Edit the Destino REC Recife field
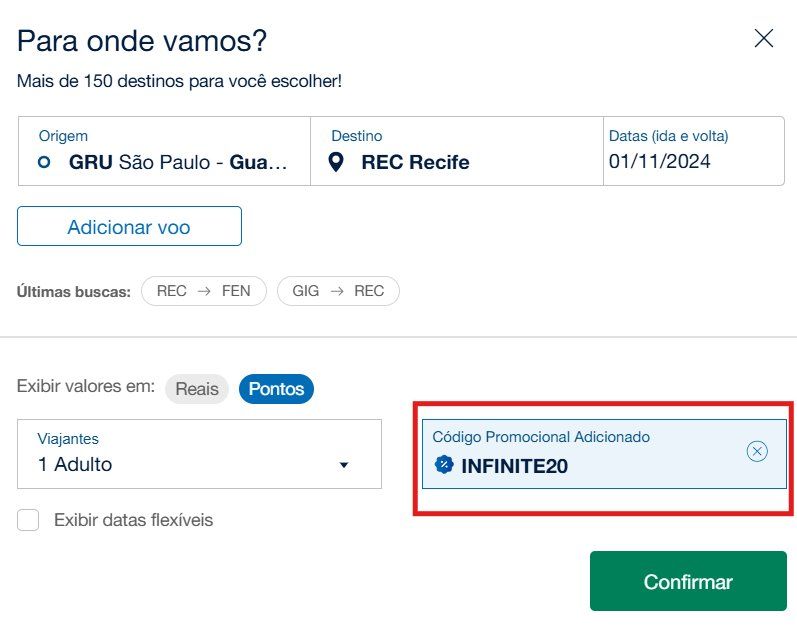This screenshot has height=627, width=797. coord(457,151)
